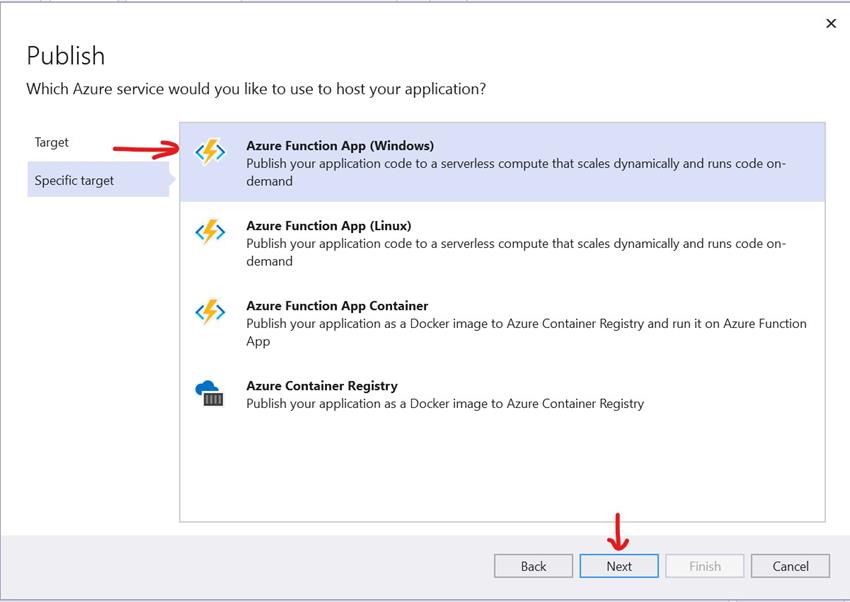Close the Publish dialog

[831, 23]
